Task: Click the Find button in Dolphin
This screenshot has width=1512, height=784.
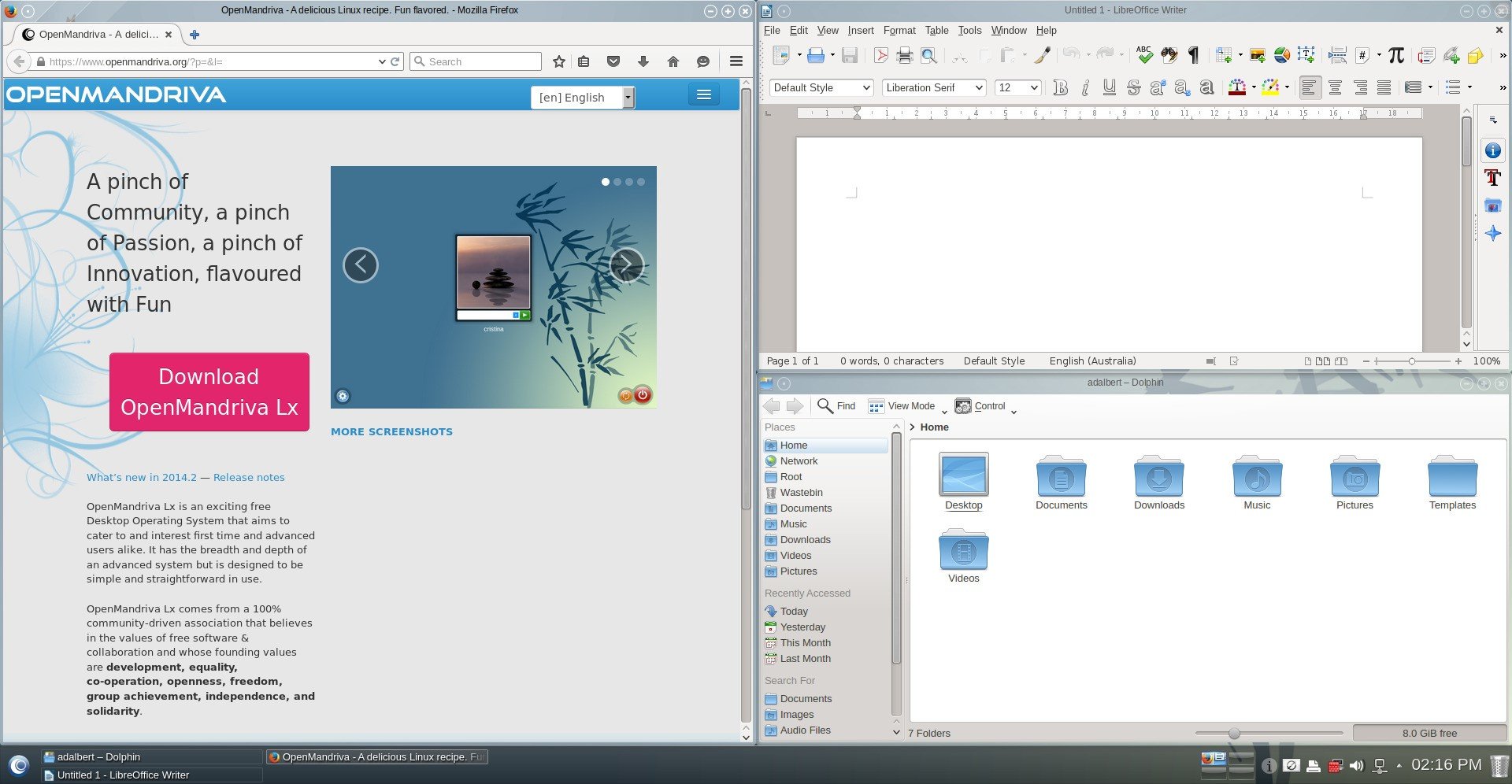Action: click(836, 406)
